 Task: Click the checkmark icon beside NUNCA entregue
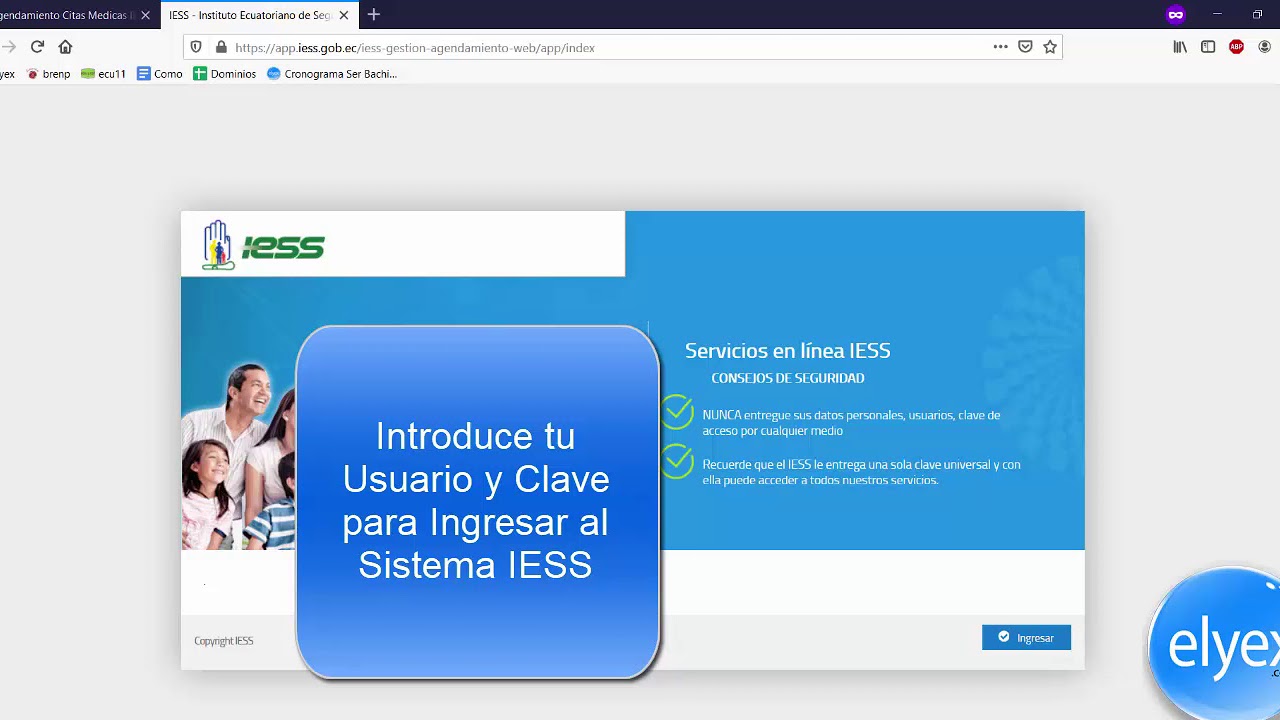(x=677, y=412)
